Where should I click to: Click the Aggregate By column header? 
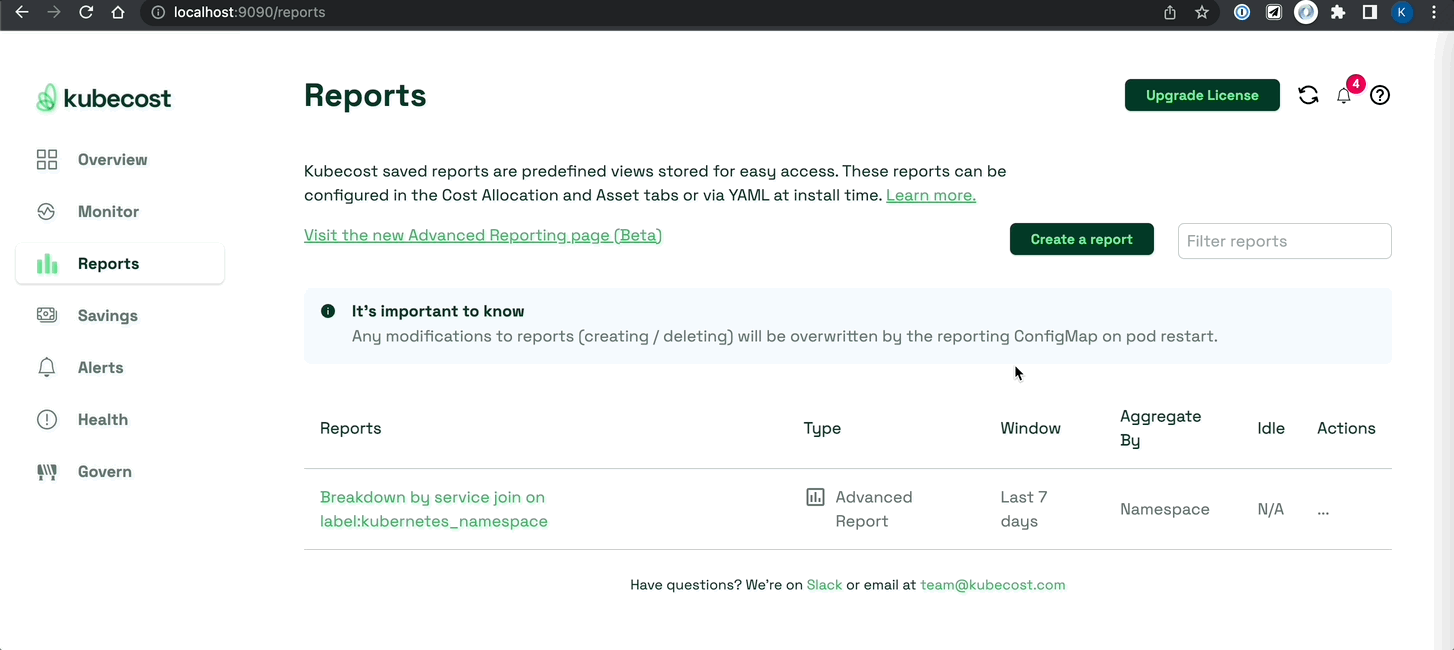1160,428
